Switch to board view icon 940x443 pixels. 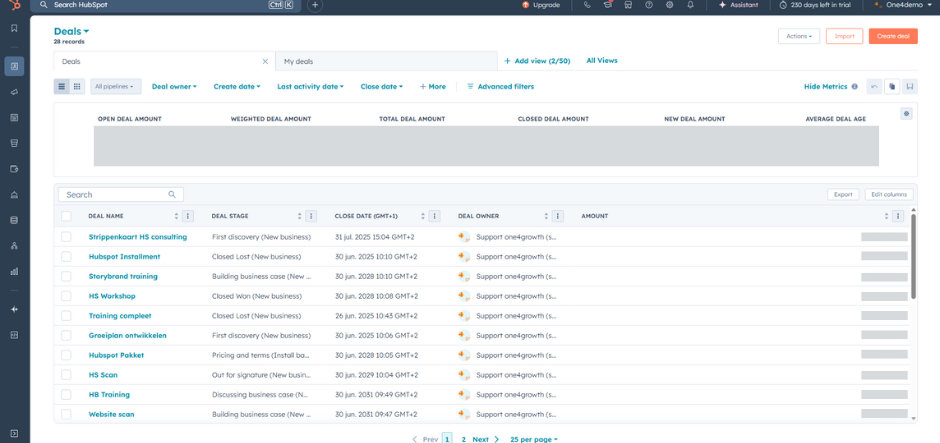pyautogui.click(x=77, y=87)
